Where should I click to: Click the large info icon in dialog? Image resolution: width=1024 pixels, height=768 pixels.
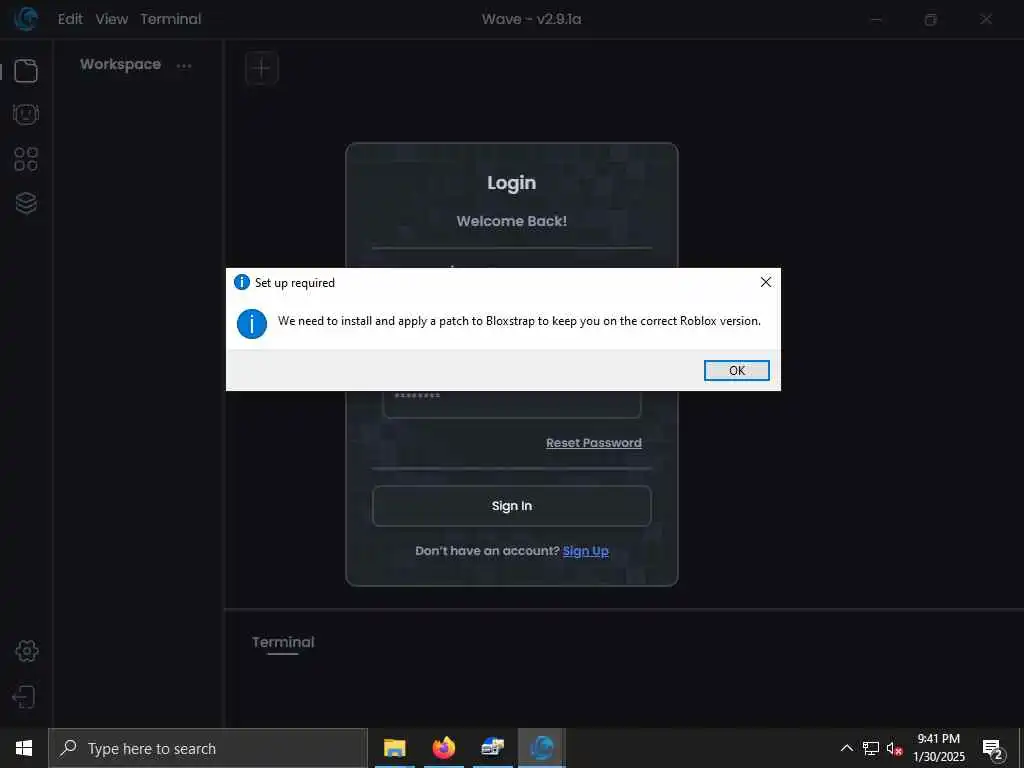tap(252, 324)
